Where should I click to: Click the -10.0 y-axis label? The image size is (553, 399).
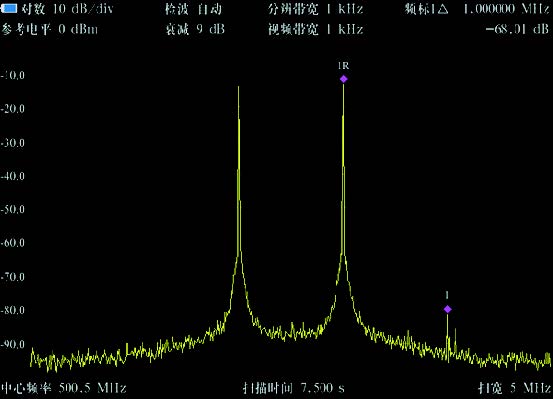pyautogui.click(x=12, y=75)
